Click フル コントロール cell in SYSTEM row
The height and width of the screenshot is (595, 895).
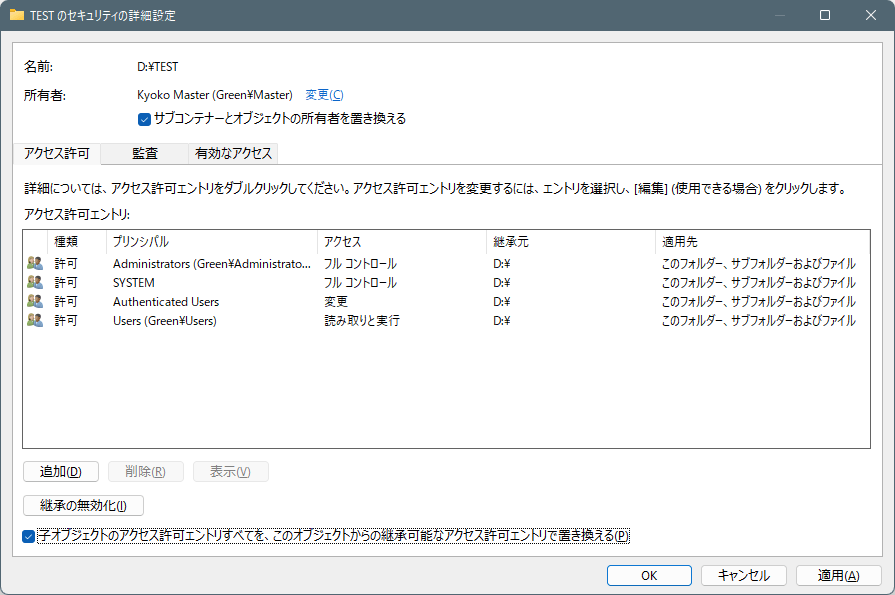tap(360, 283)
